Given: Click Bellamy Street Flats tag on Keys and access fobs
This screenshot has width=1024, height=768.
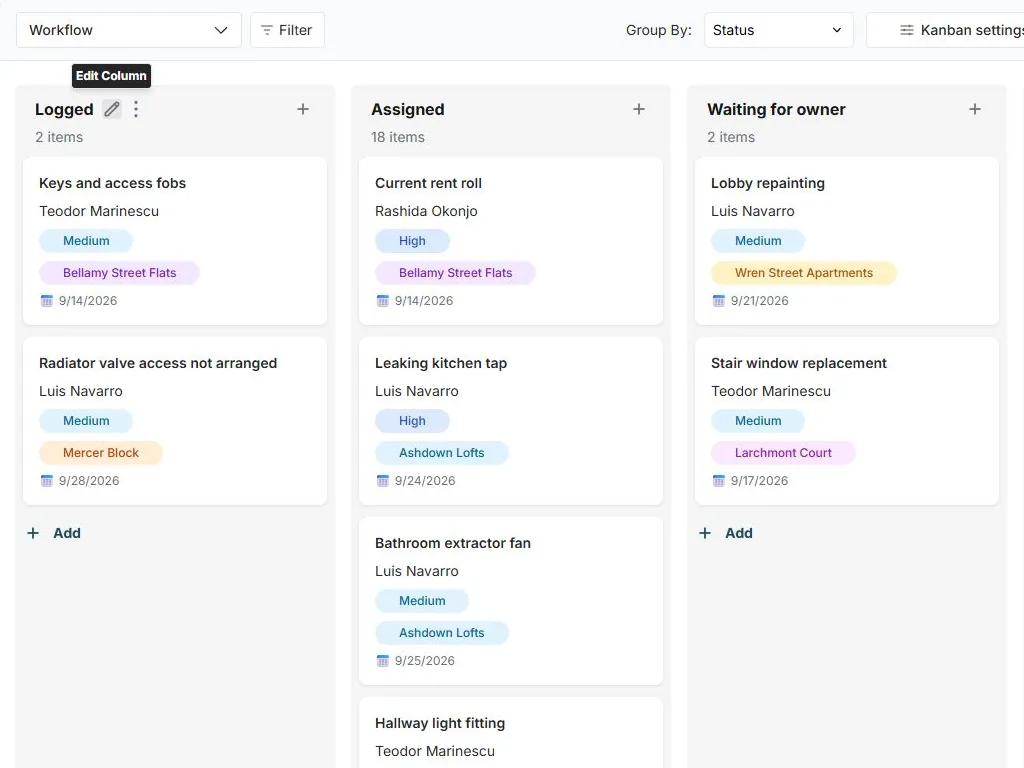Looking at the screenshot, I should pyautogui.click(x=120, y=273).
